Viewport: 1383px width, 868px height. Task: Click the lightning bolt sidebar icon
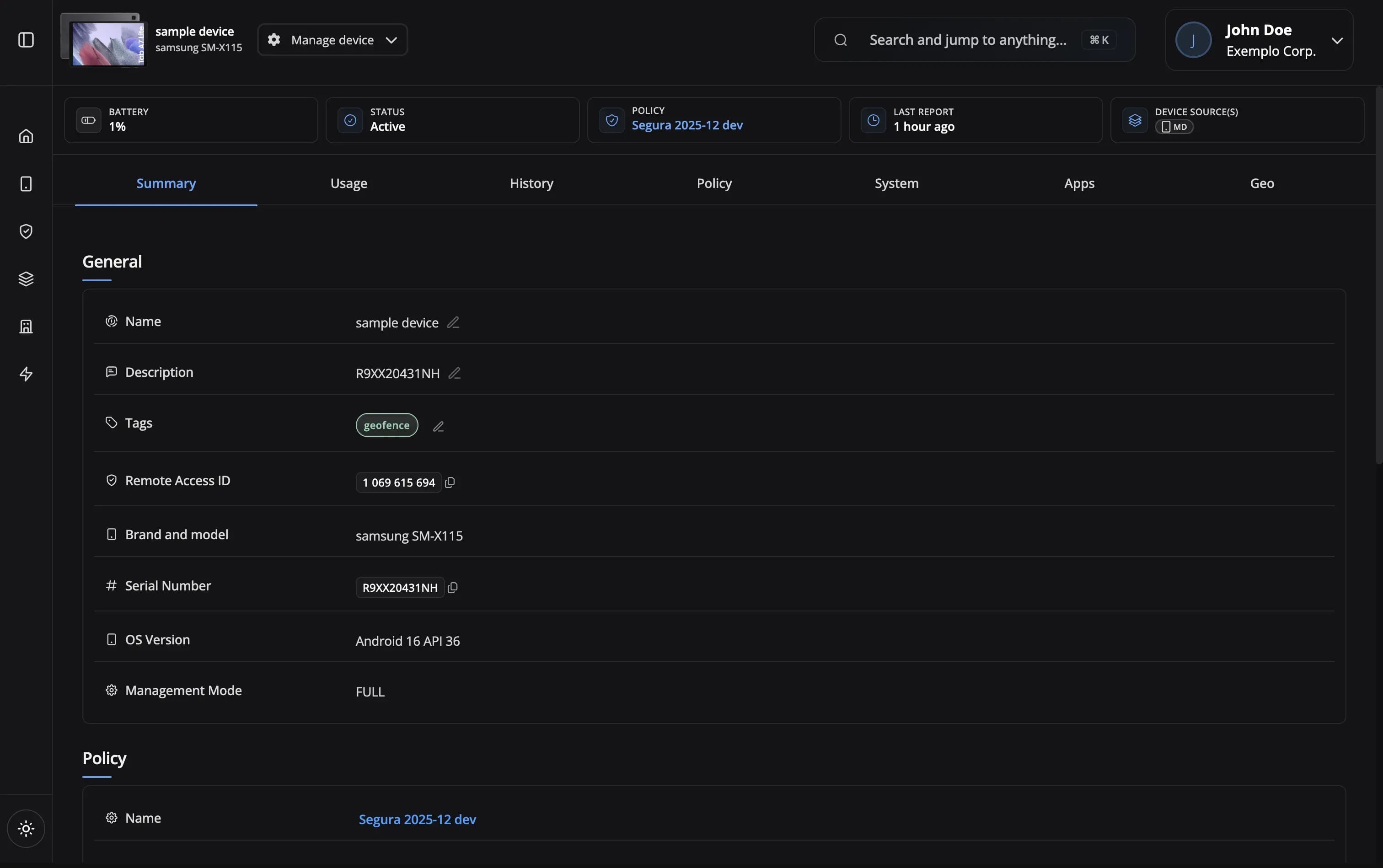(x=26, y=374)
